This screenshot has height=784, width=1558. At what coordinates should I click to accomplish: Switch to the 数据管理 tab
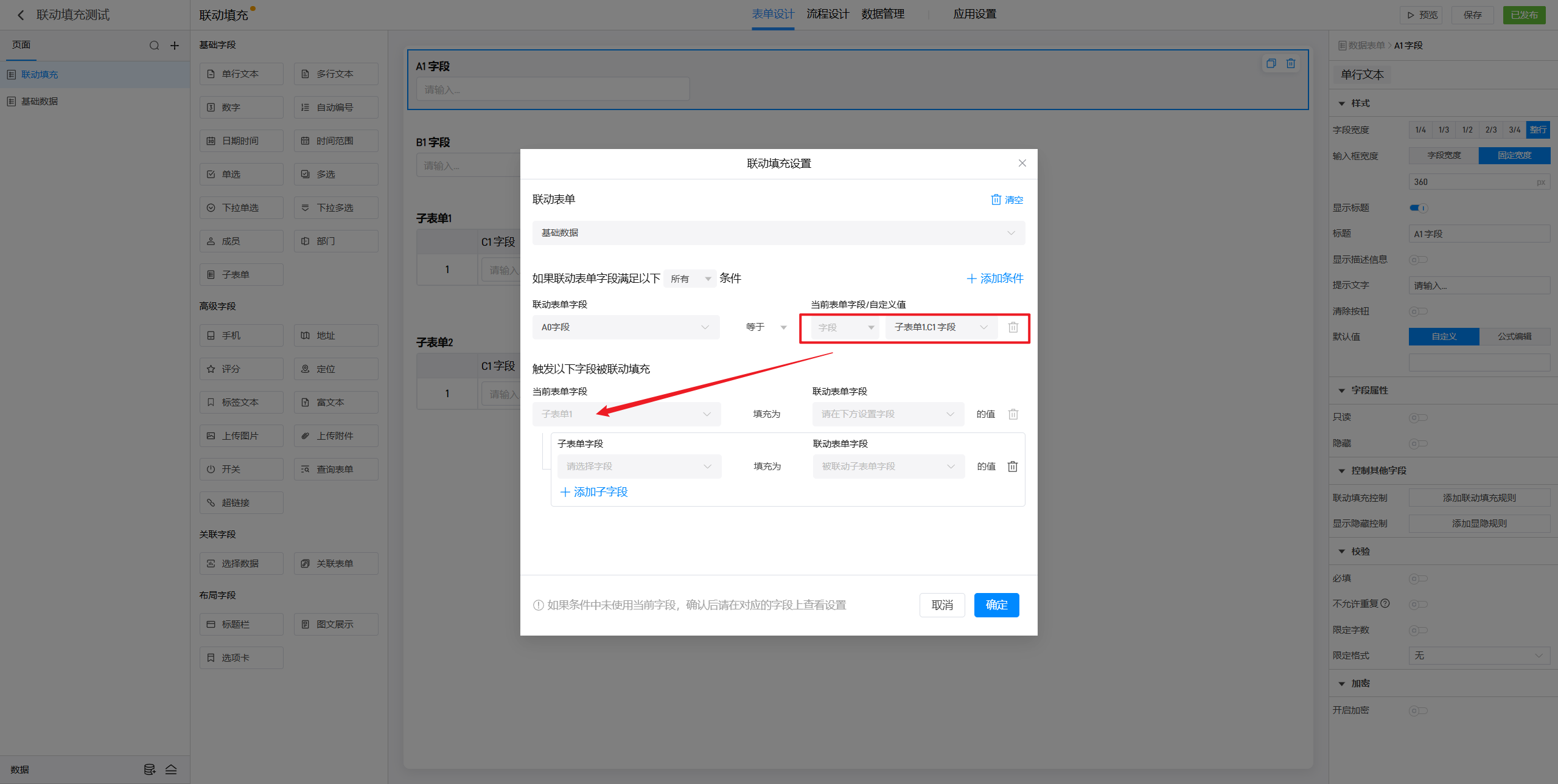(882, 14)
